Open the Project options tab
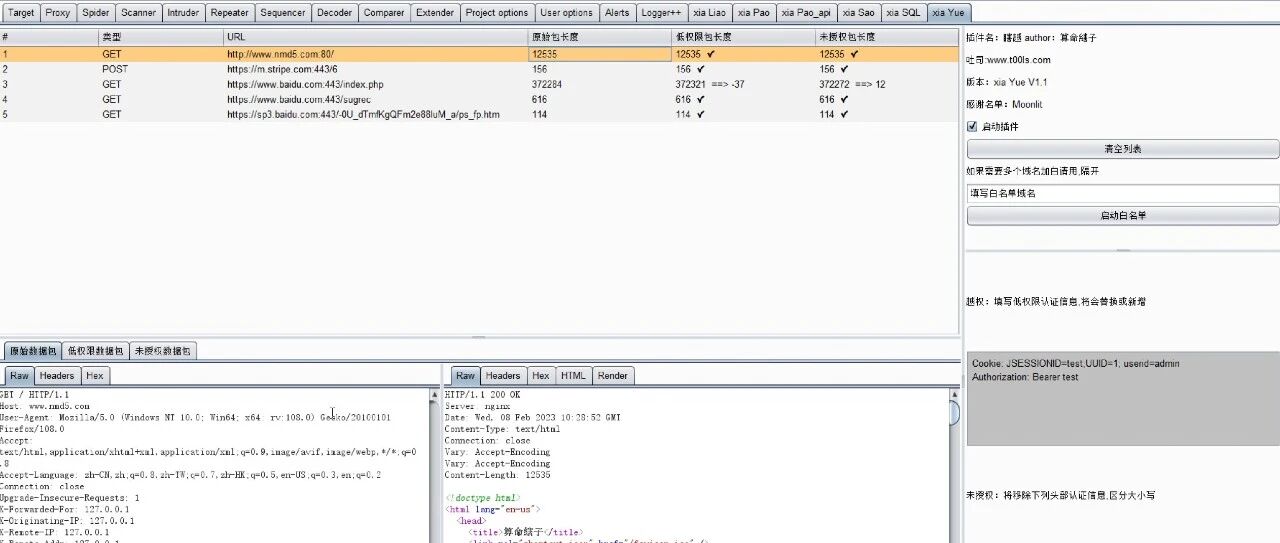Screen dimensions: 1280x543 (x=497, y=13)
